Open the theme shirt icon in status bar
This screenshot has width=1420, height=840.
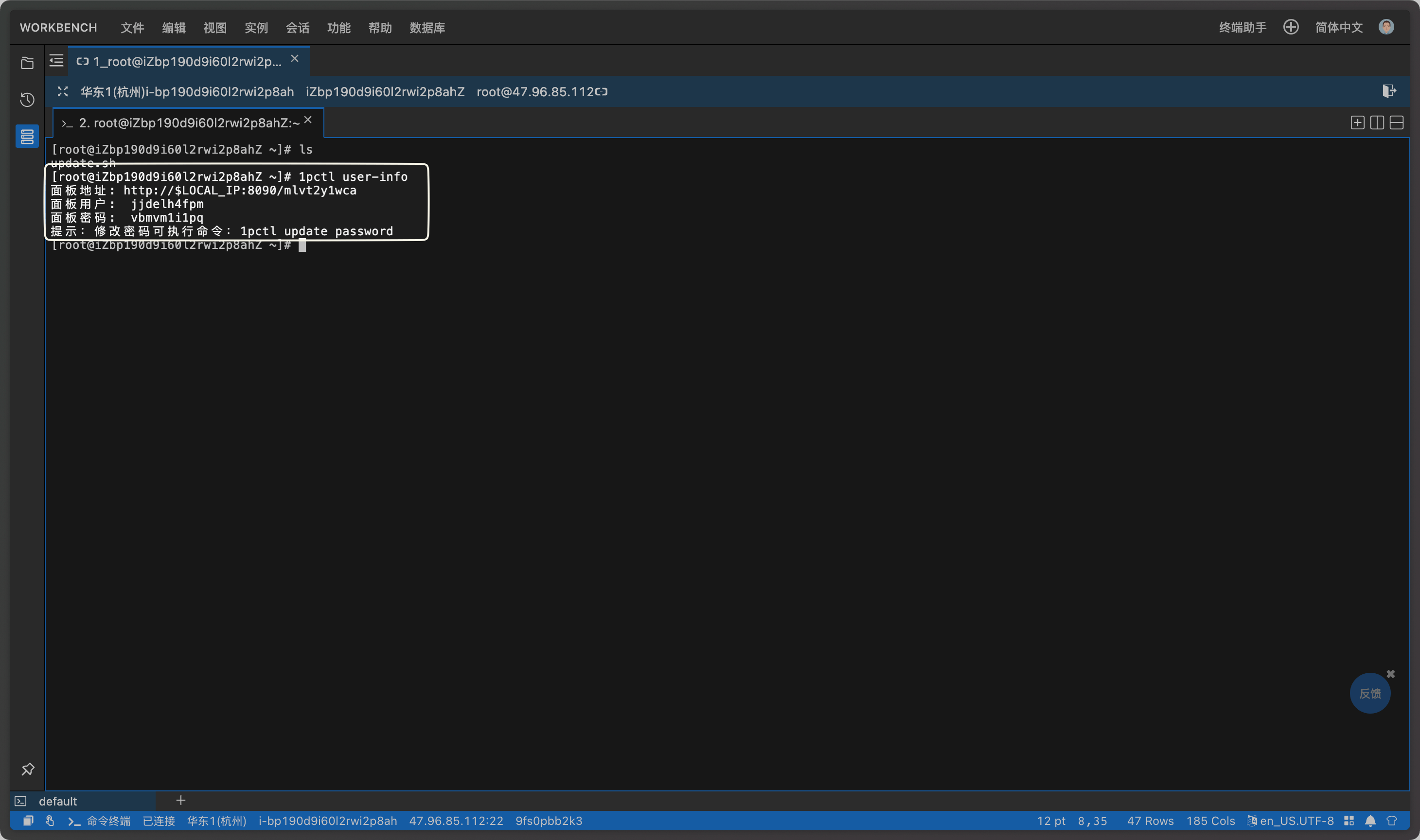coord(1391,821)
